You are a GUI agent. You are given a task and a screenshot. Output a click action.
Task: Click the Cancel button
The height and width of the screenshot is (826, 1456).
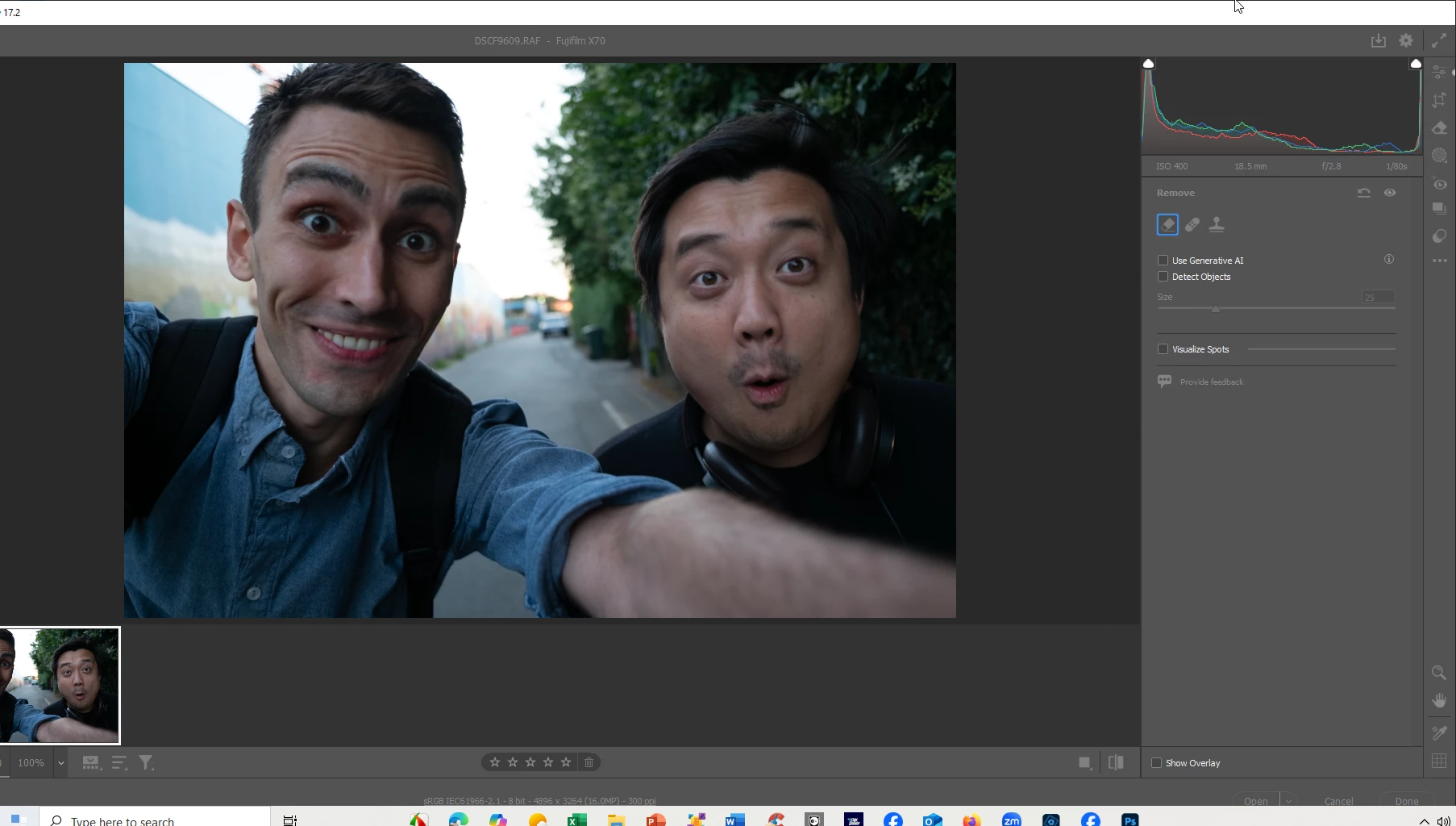point(1338,801)
